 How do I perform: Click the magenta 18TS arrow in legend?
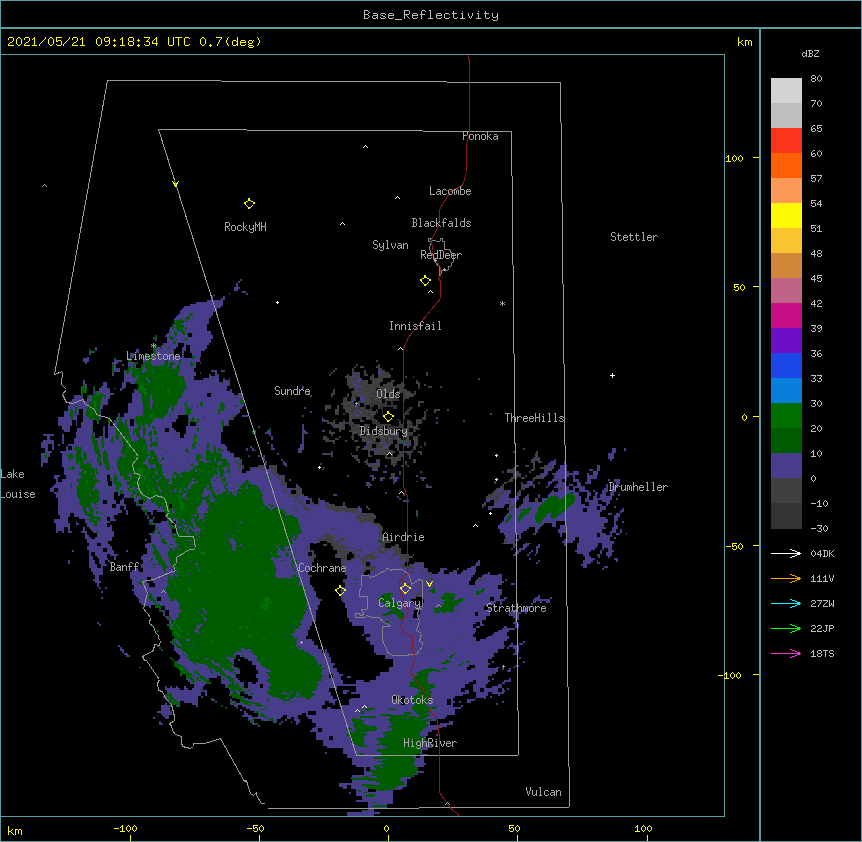pyautogui.click(x=786, y=653)
